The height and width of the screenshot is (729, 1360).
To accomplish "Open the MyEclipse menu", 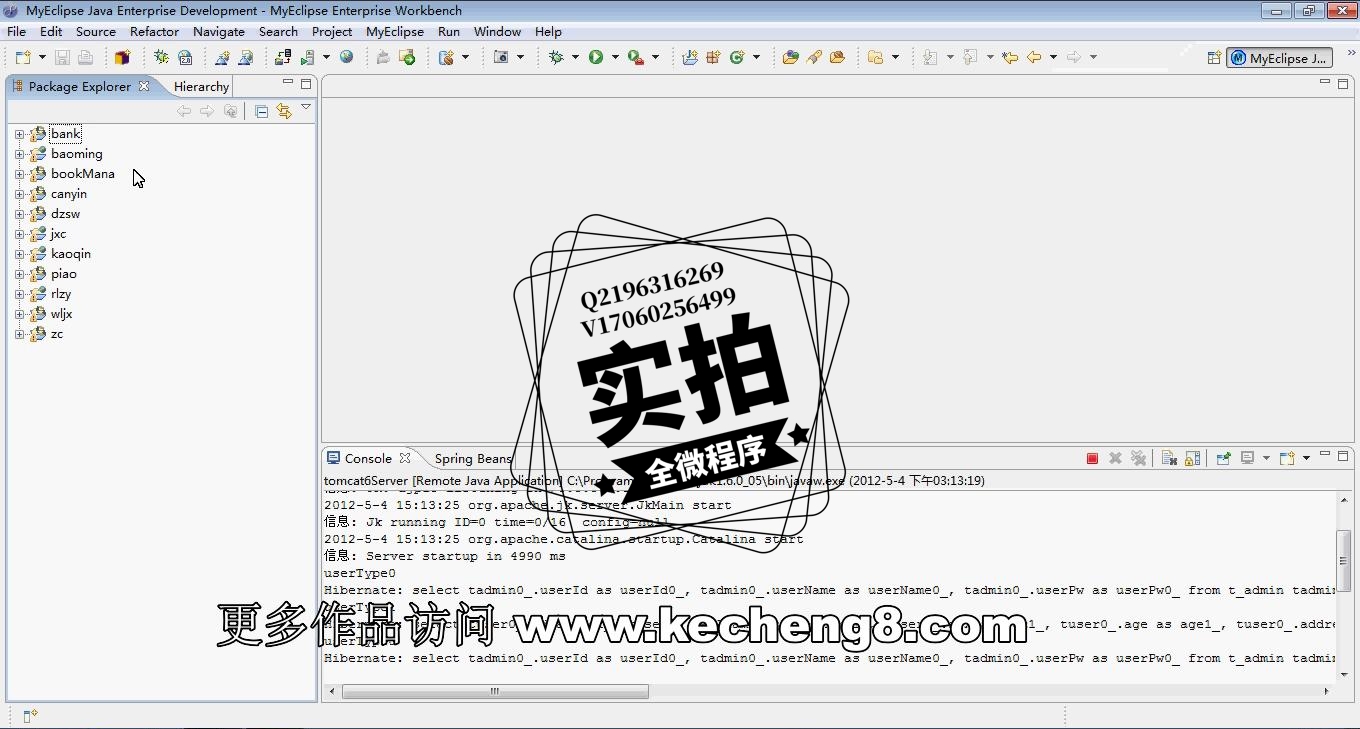I will pyautogui.click(x=395, y=31).
